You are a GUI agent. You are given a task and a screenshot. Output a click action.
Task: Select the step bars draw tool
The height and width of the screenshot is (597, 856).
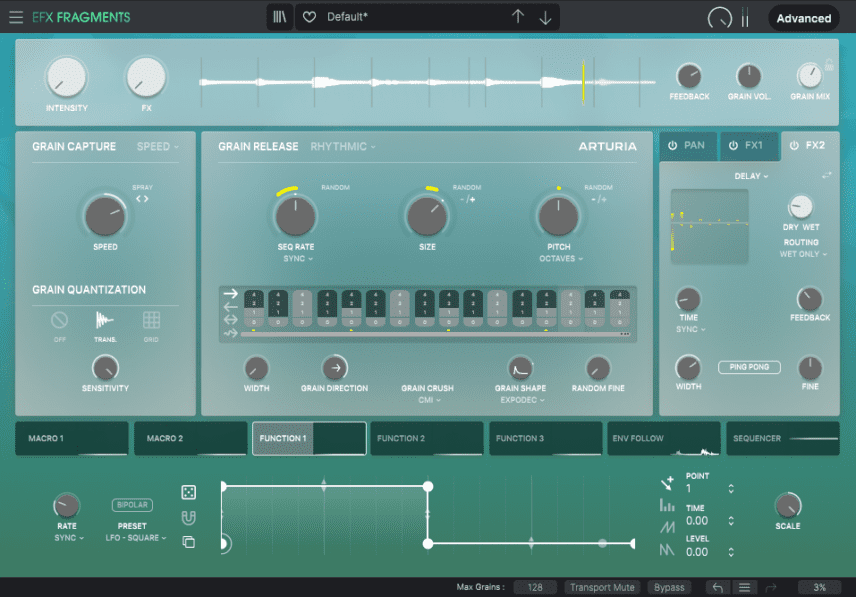667,506
